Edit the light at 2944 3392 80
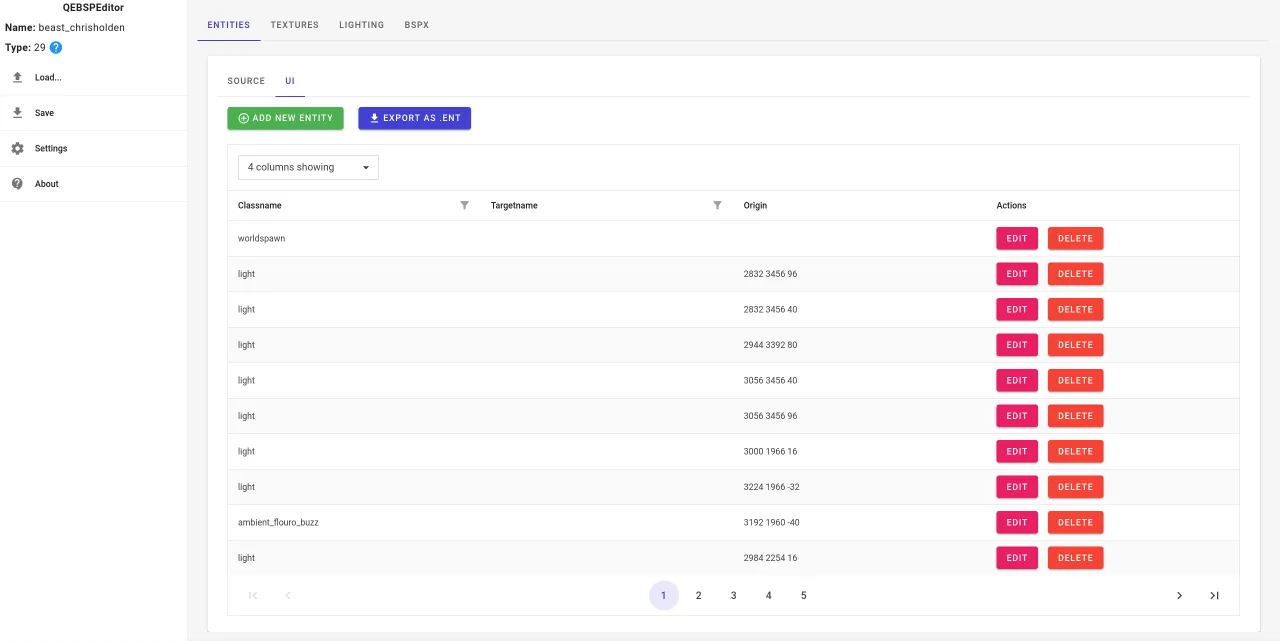The height and width of the screenshot is (641, 1280). click(x=1017, y=345)
